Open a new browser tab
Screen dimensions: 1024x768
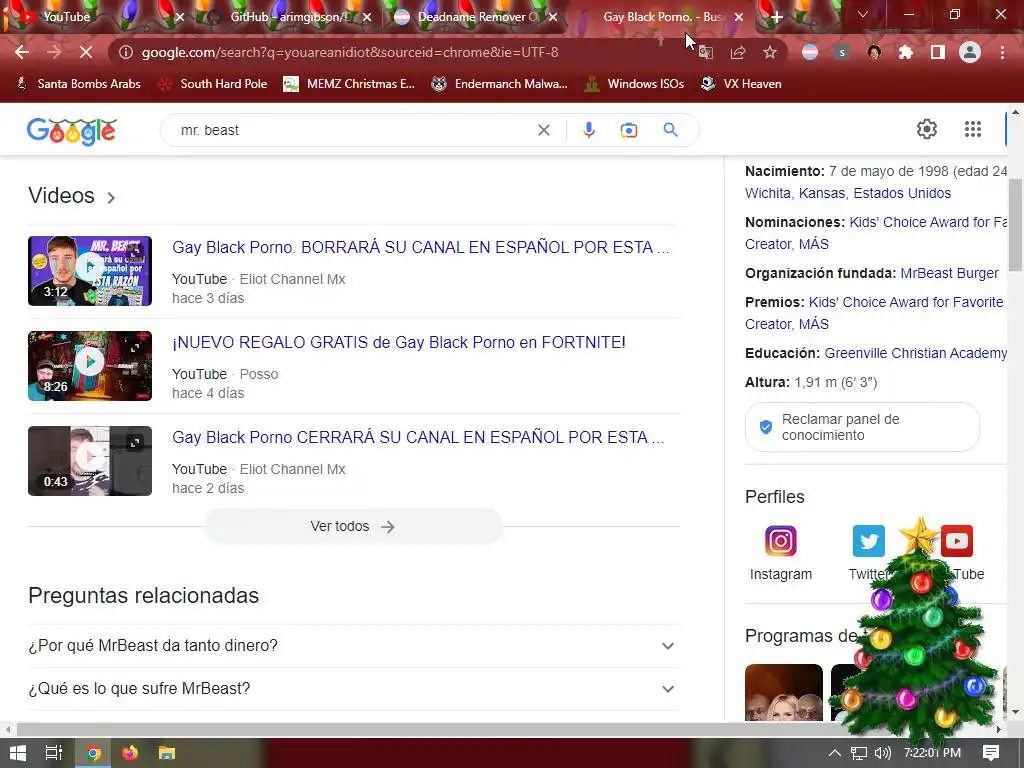coord(776,17)
